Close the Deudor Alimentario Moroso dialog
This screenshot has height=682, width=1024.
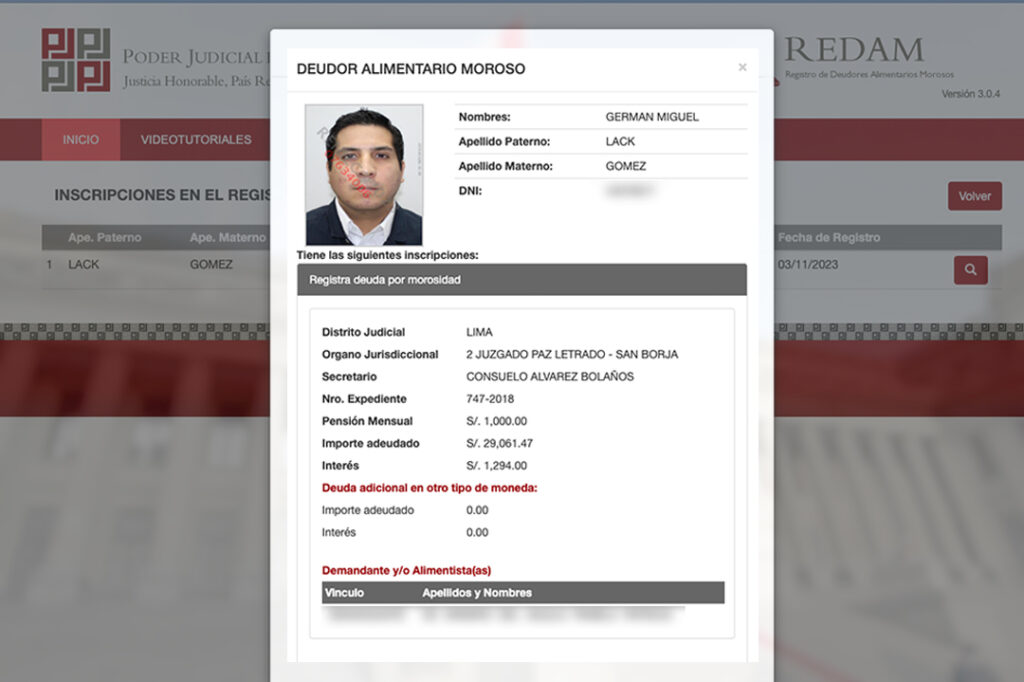tap(742, 67)
